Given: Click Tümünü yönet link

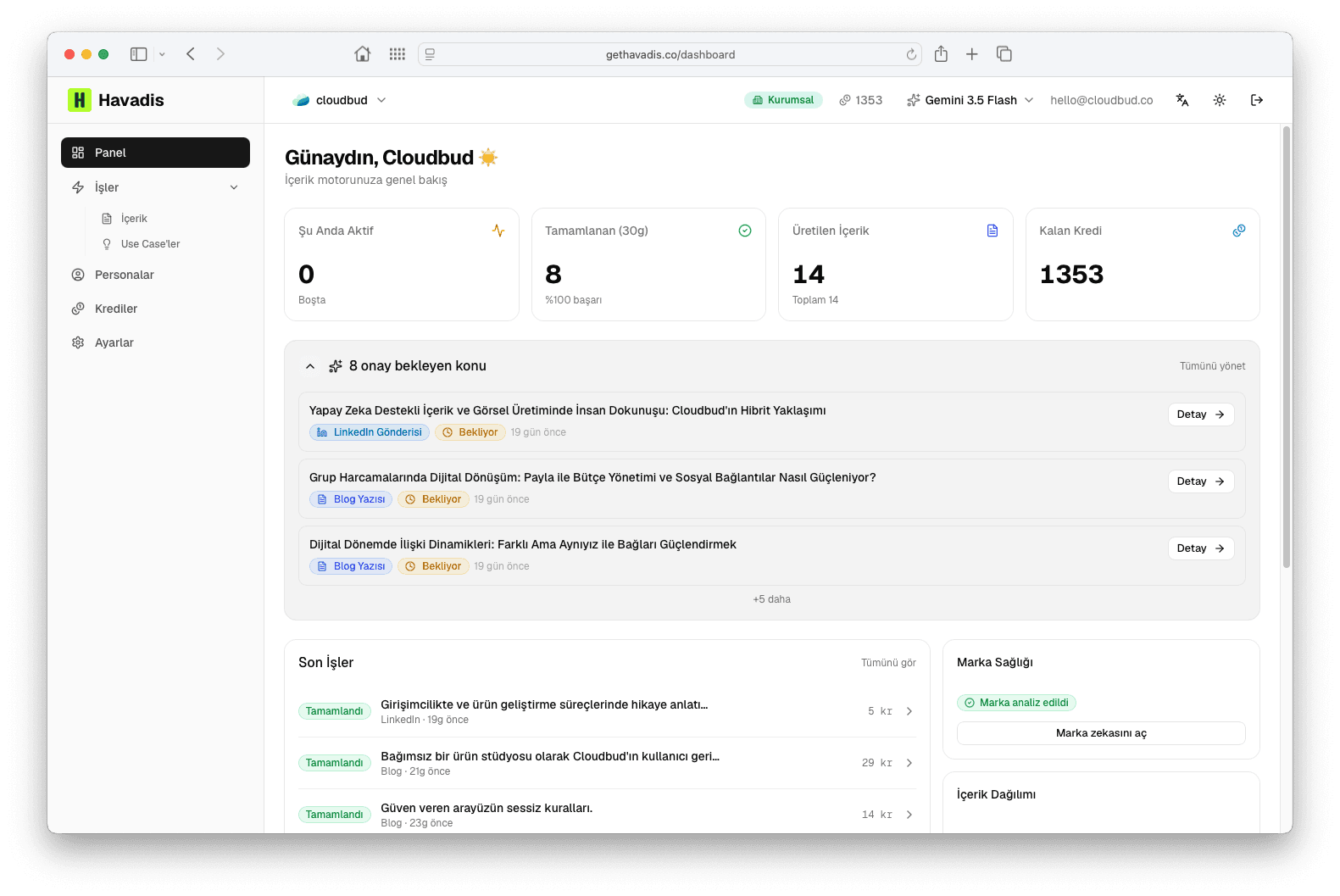Looking at the screenshot, I should [x=1212, y=366].
